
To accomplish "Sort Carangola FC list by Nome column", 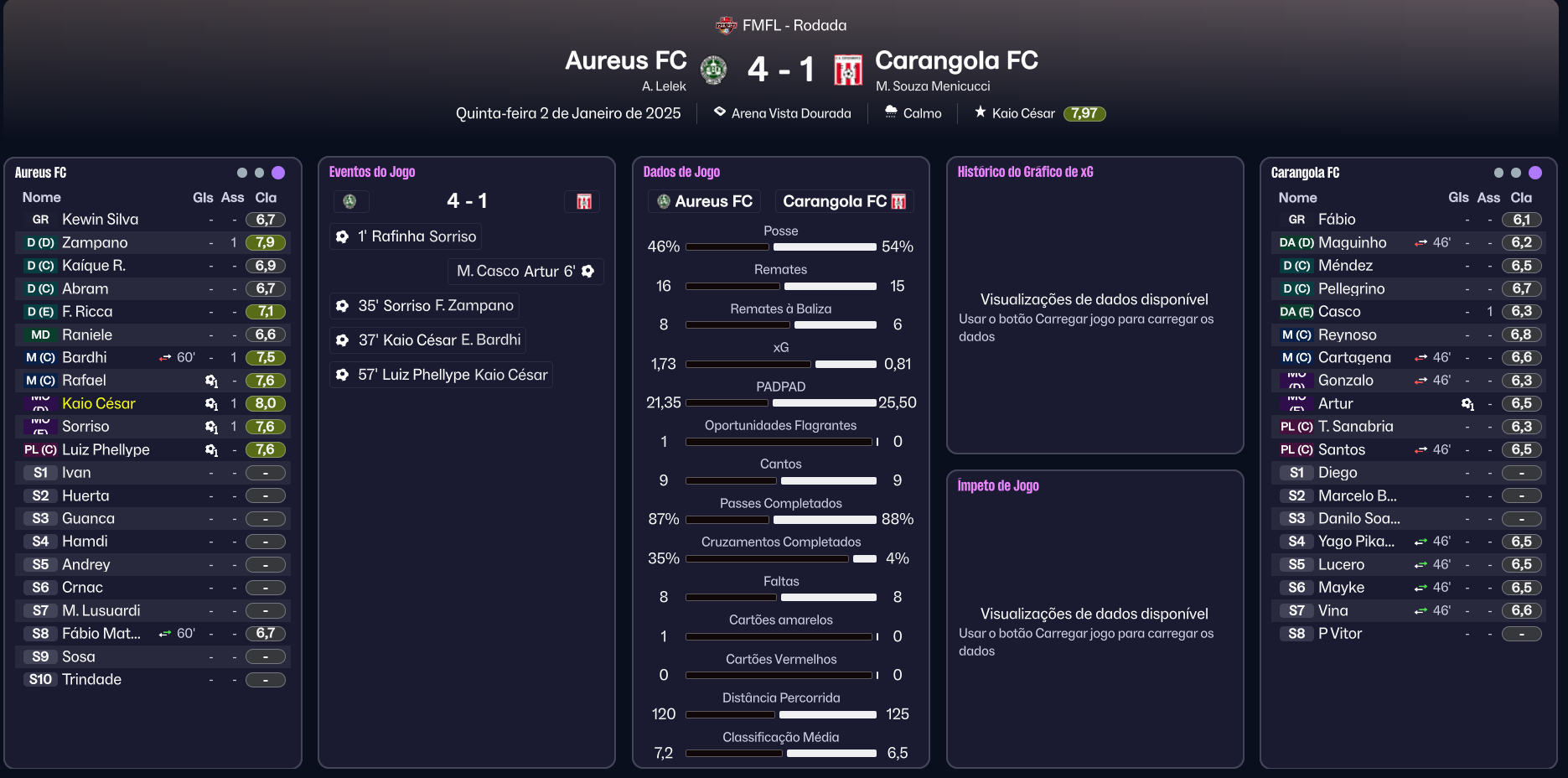I will click(x=1297, y=198).
